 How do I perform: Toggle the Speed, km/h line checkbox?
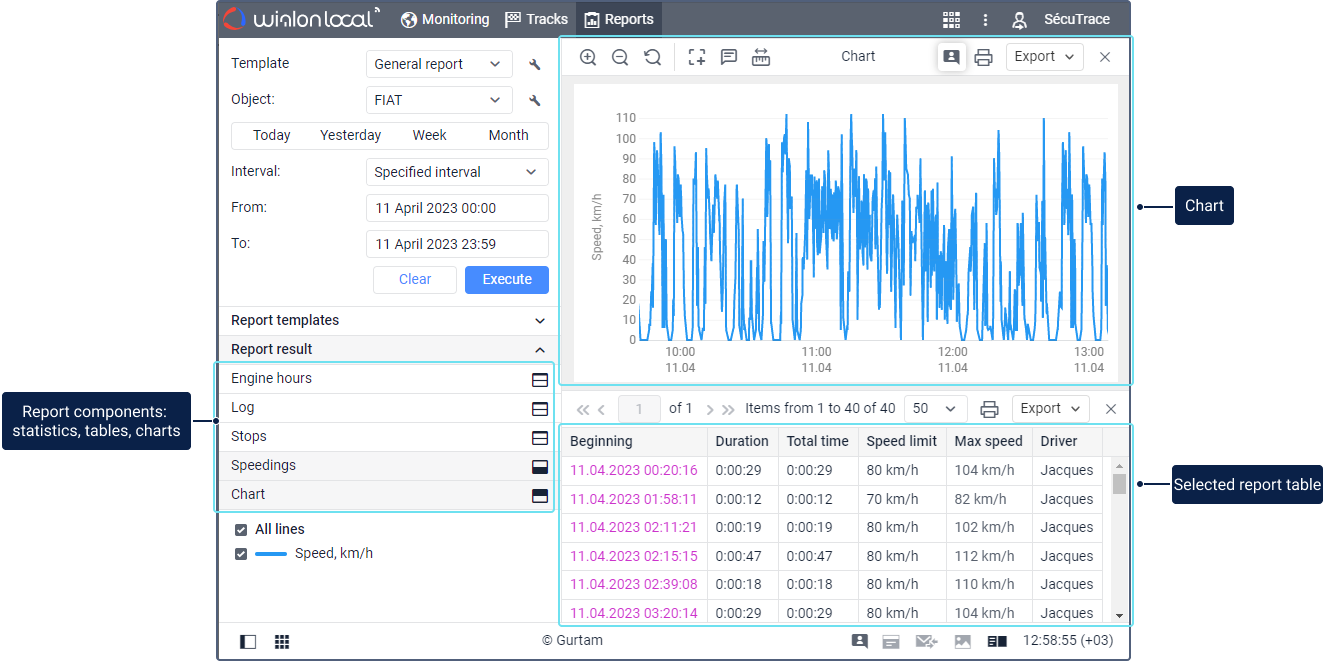(x=241, y=554)
